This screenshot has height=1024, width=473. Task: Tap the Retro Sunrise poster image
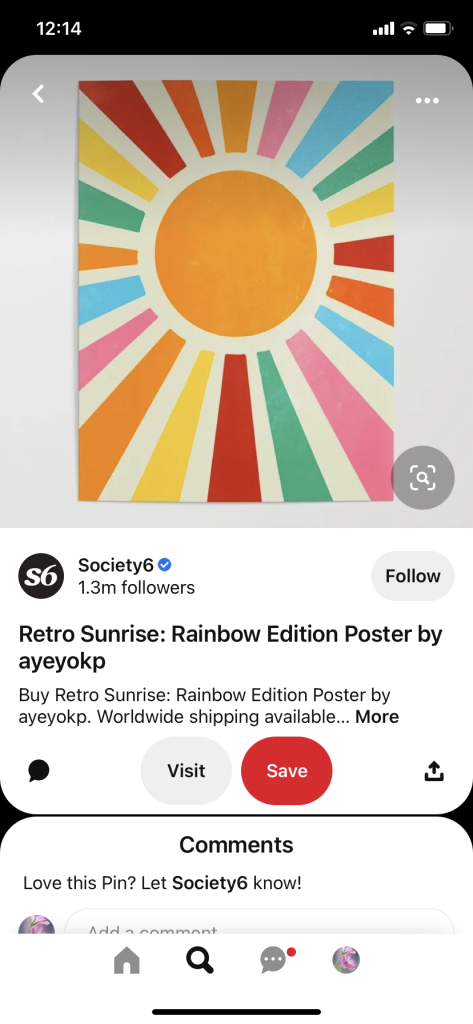tap(236, 291)
